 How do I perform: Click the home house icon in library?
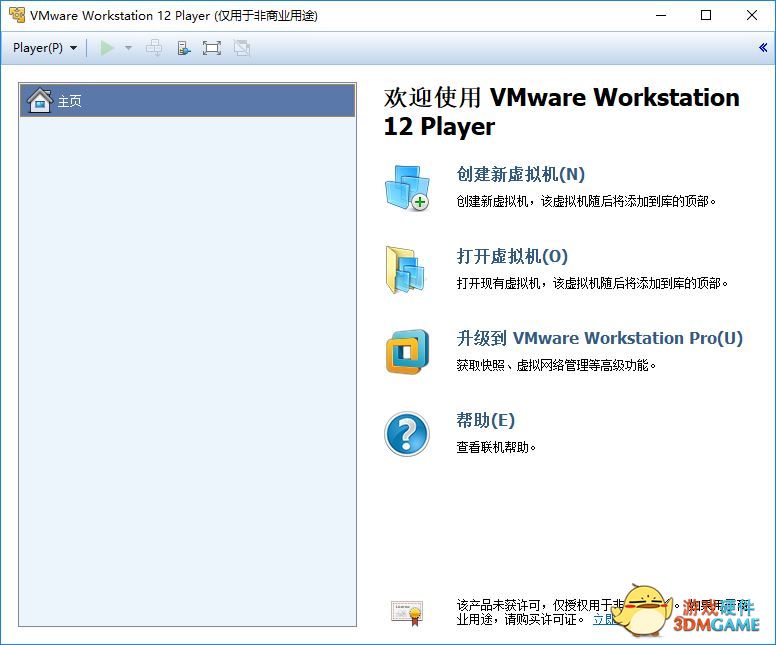[40, 100]
